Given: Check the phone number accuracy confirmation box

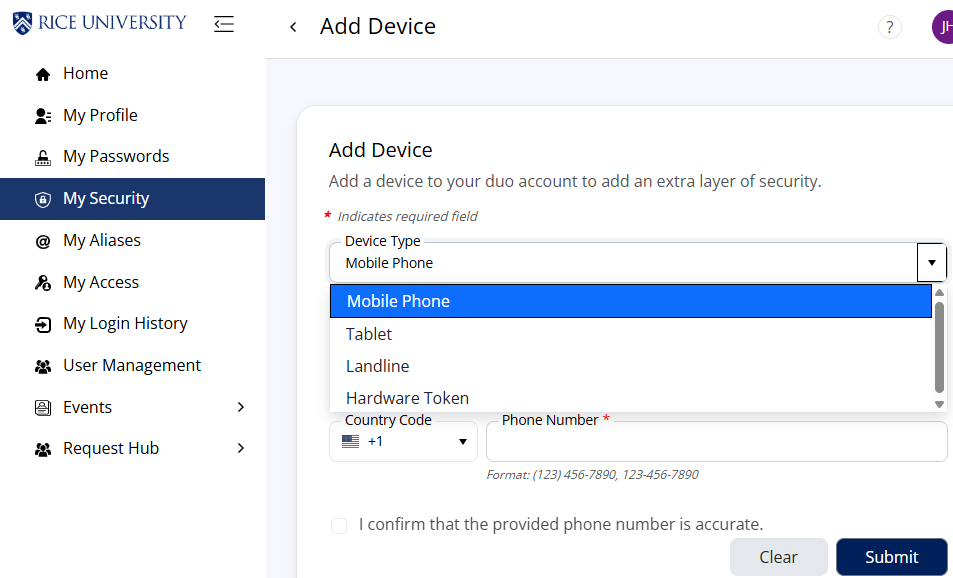Looking at the screenshot, I should 339,525.
